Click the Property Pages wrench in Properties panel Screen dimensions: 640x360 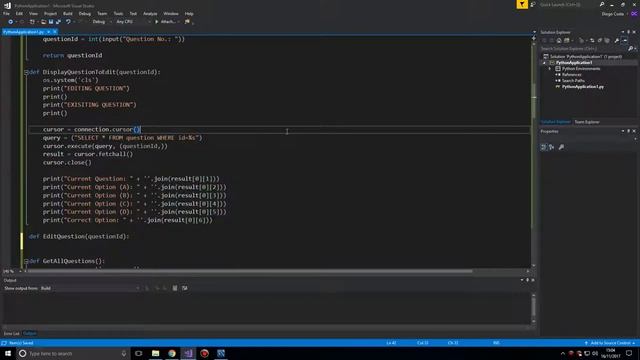tap(561, 147)
